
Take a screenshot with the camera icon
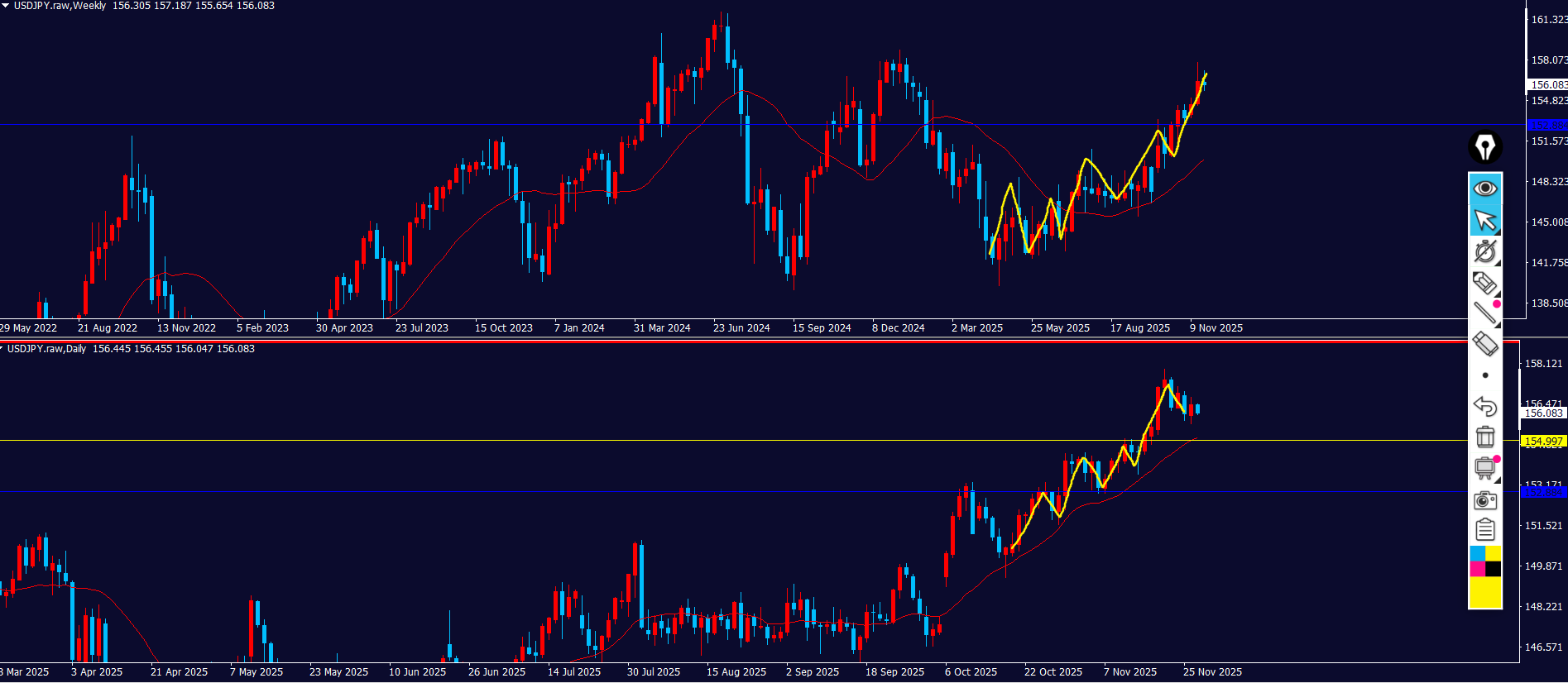tap(1485, 499)
